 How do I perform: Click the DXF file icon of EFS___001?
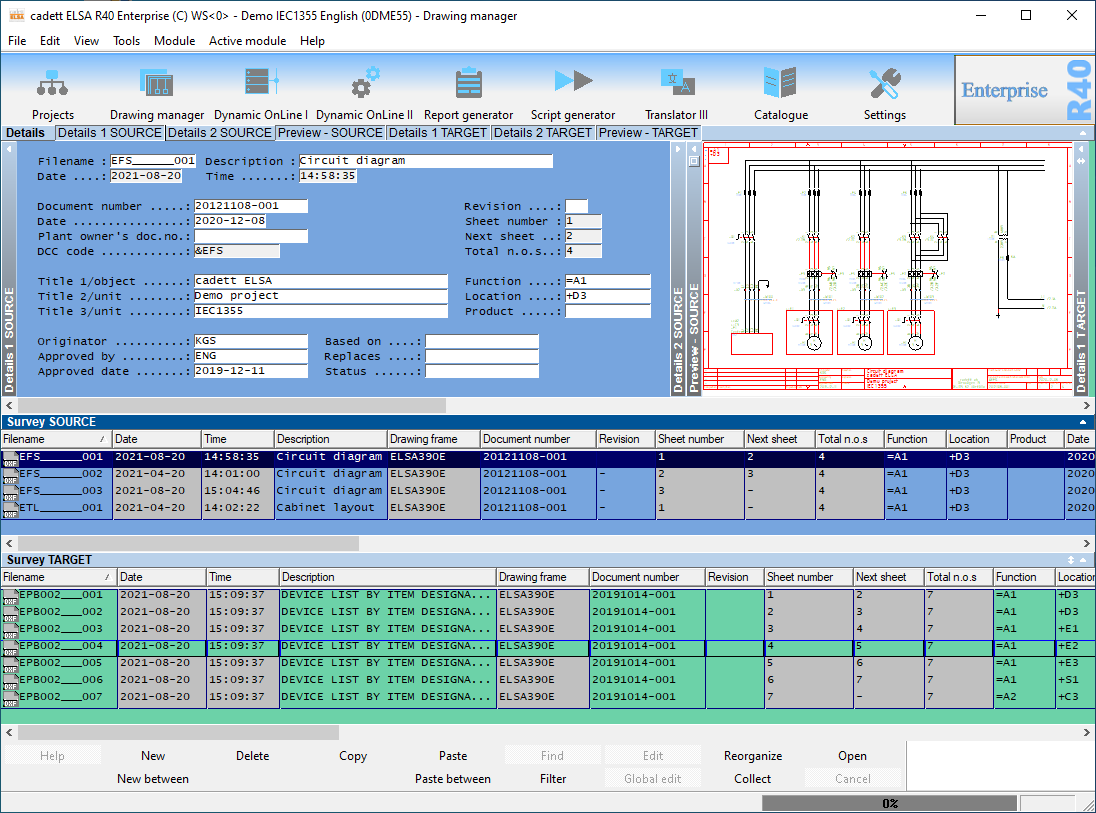(10, 458)
